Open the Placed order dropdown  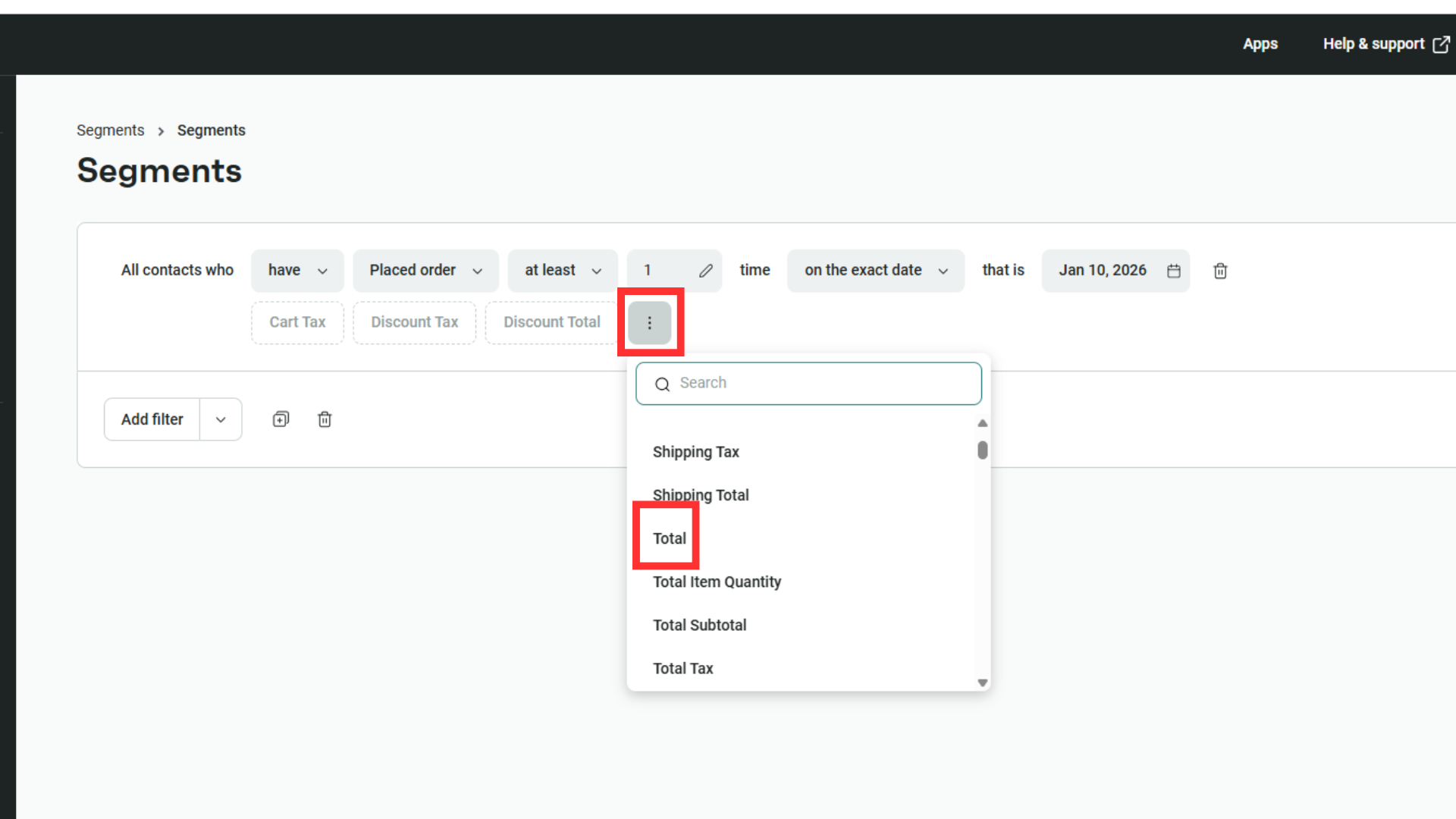point(425,271)
